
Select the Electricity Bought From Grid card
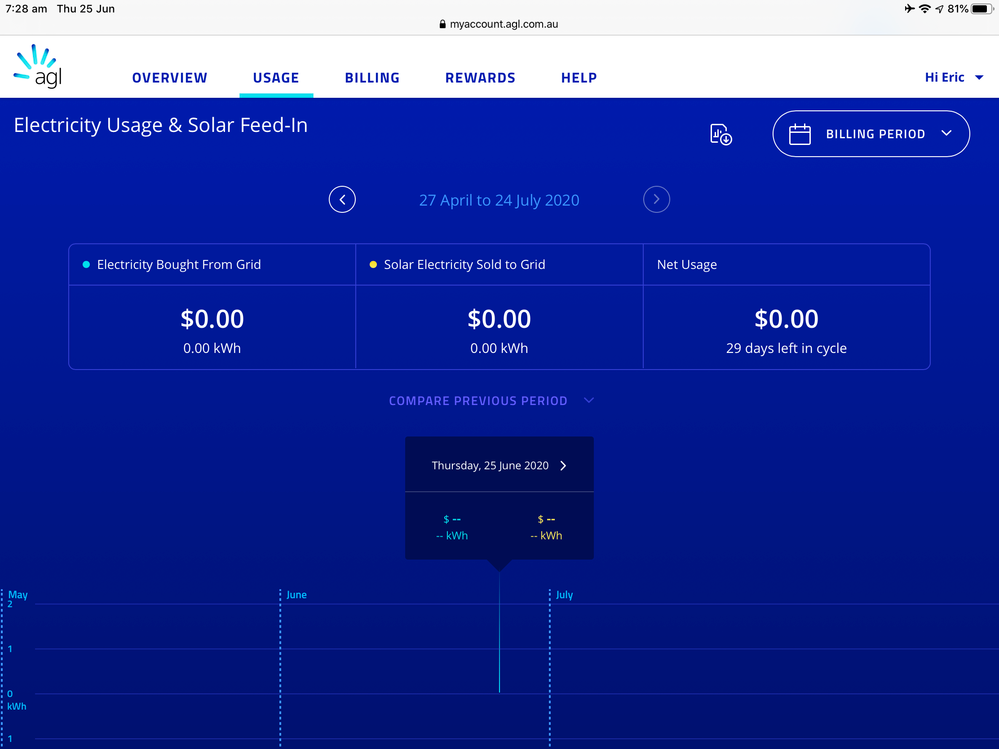[212, 307]
